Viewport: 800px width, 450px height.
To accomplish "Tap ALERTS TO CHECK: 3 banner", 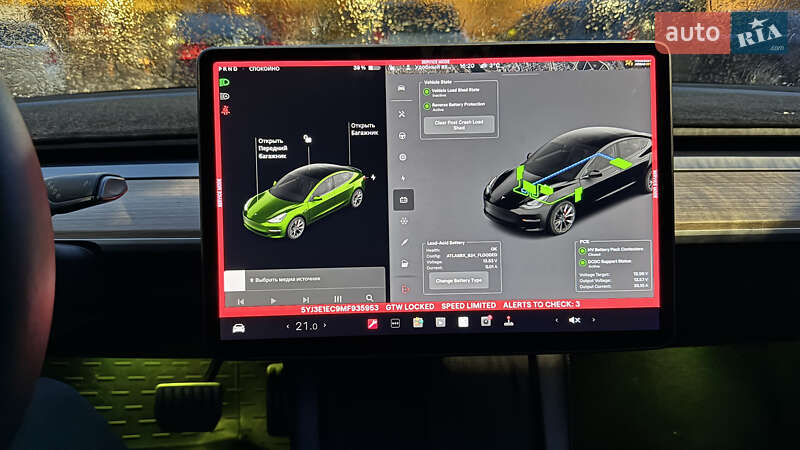I will click(x=541, y=305).
